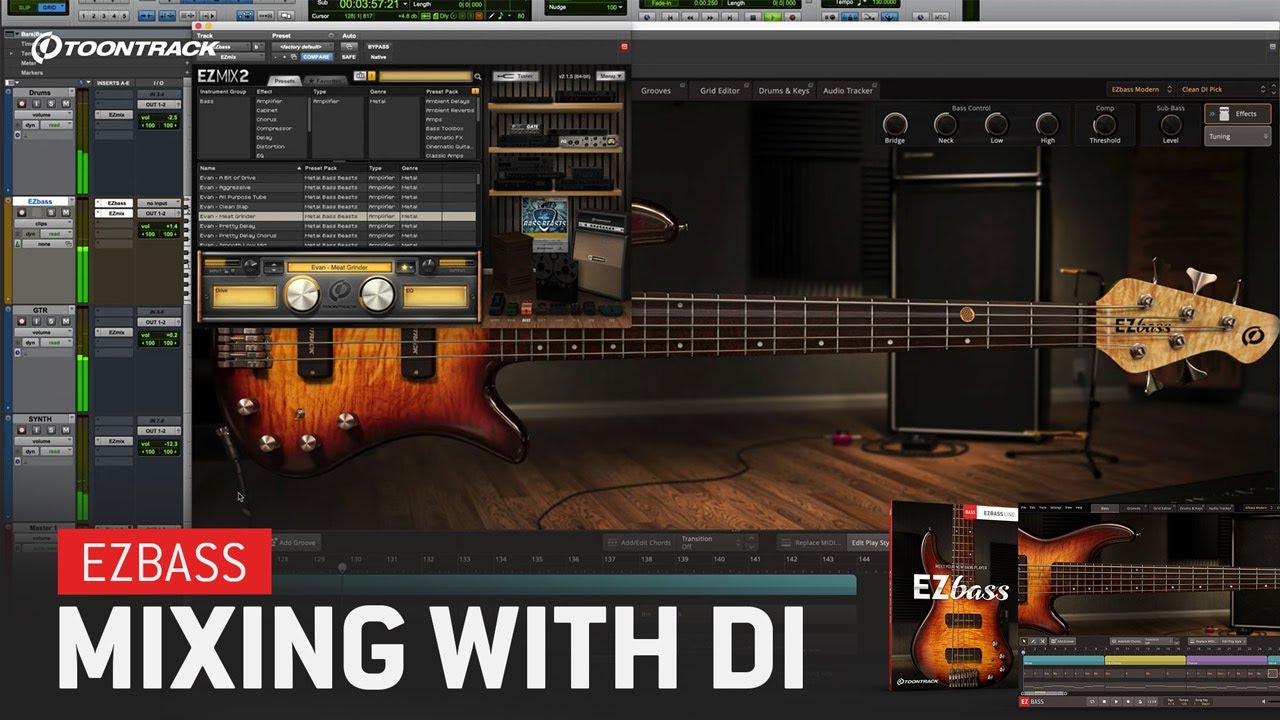Mark preset as favorite with star icon
This screenshot has width=1280, height=720.
tap(406, 267)
